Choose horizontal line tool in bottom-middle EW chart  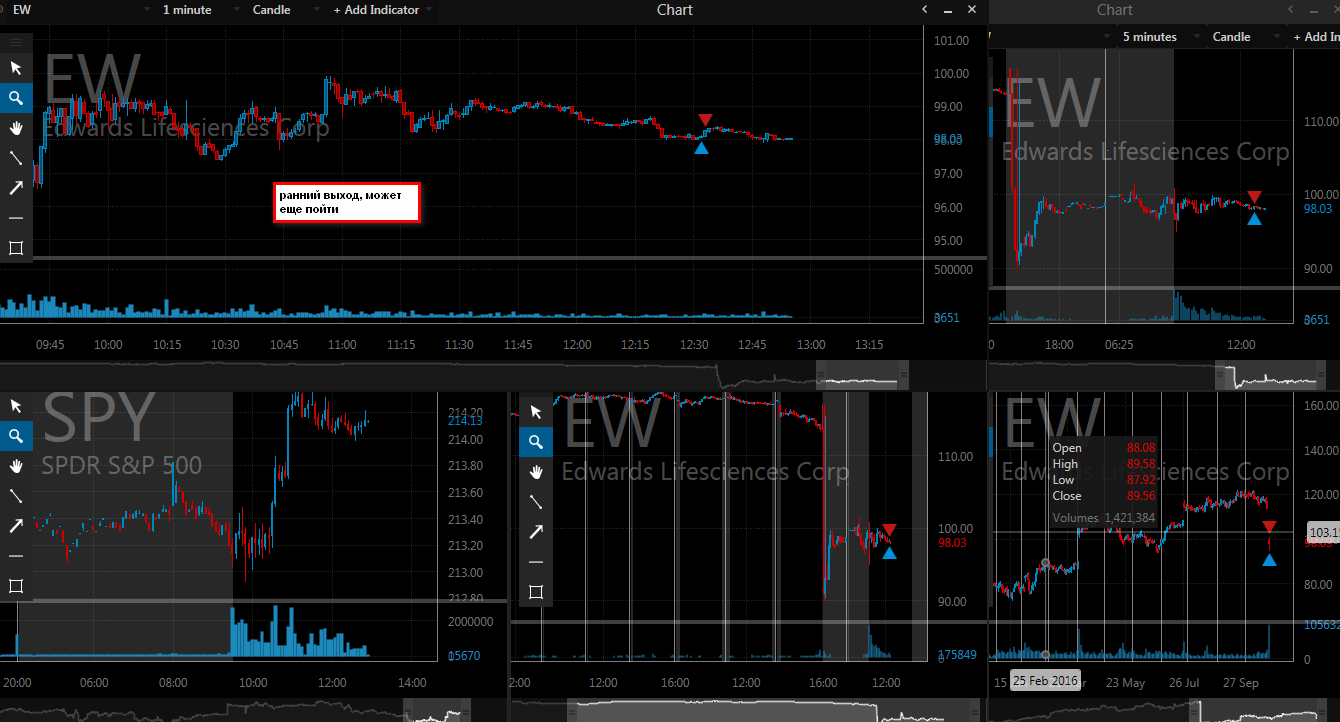(x=536, y=562)
